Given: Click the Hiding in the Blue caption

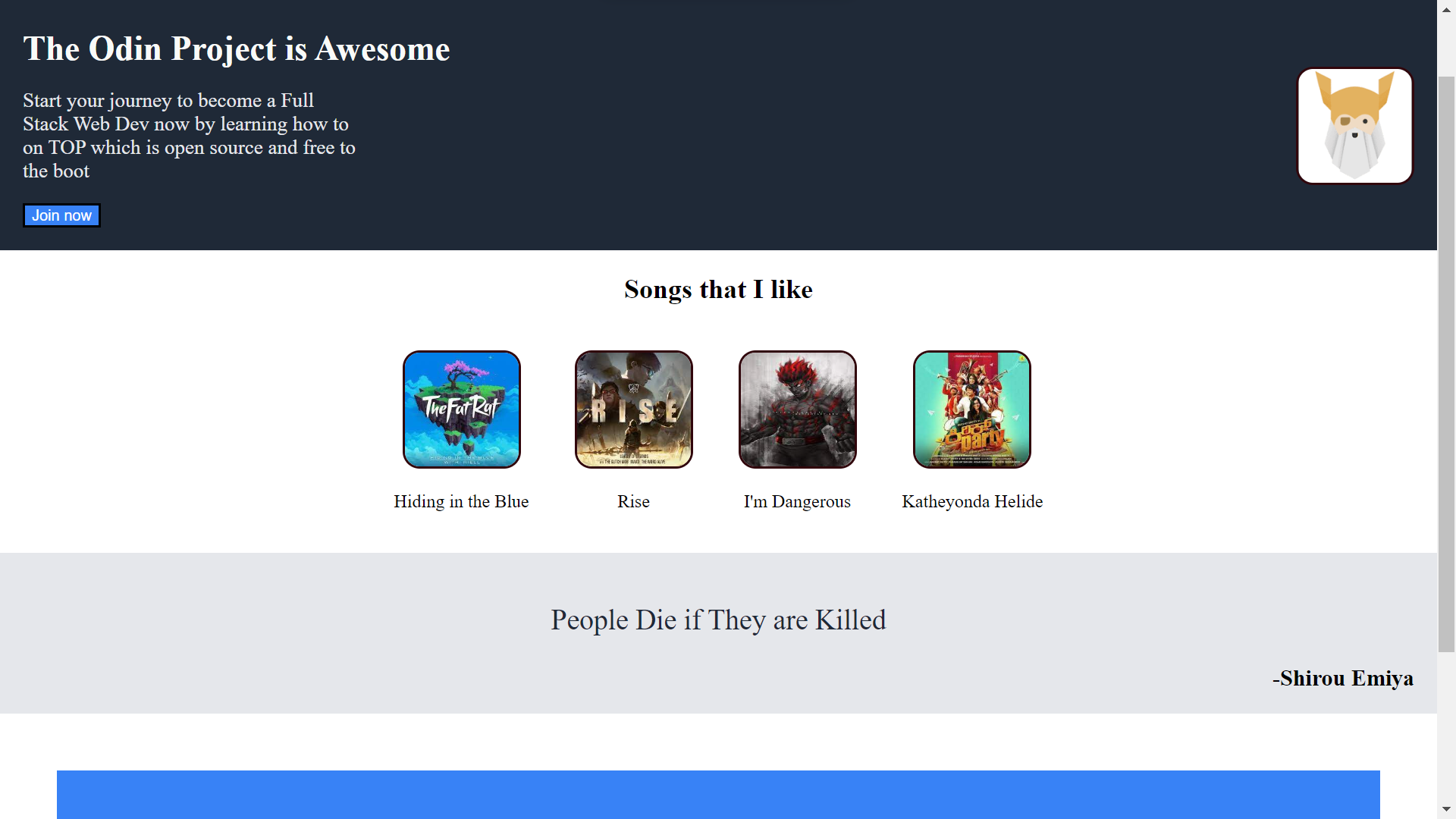Looking at the screenshot, I should 461,501.
